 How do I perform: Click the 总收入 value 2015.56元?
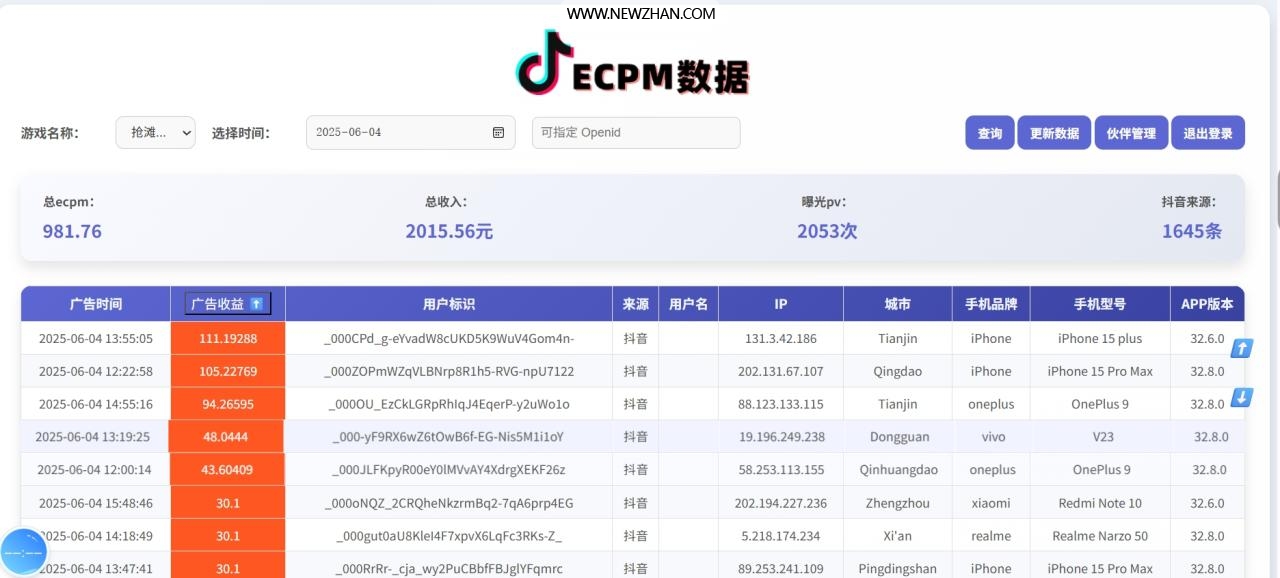pos(449,231)
